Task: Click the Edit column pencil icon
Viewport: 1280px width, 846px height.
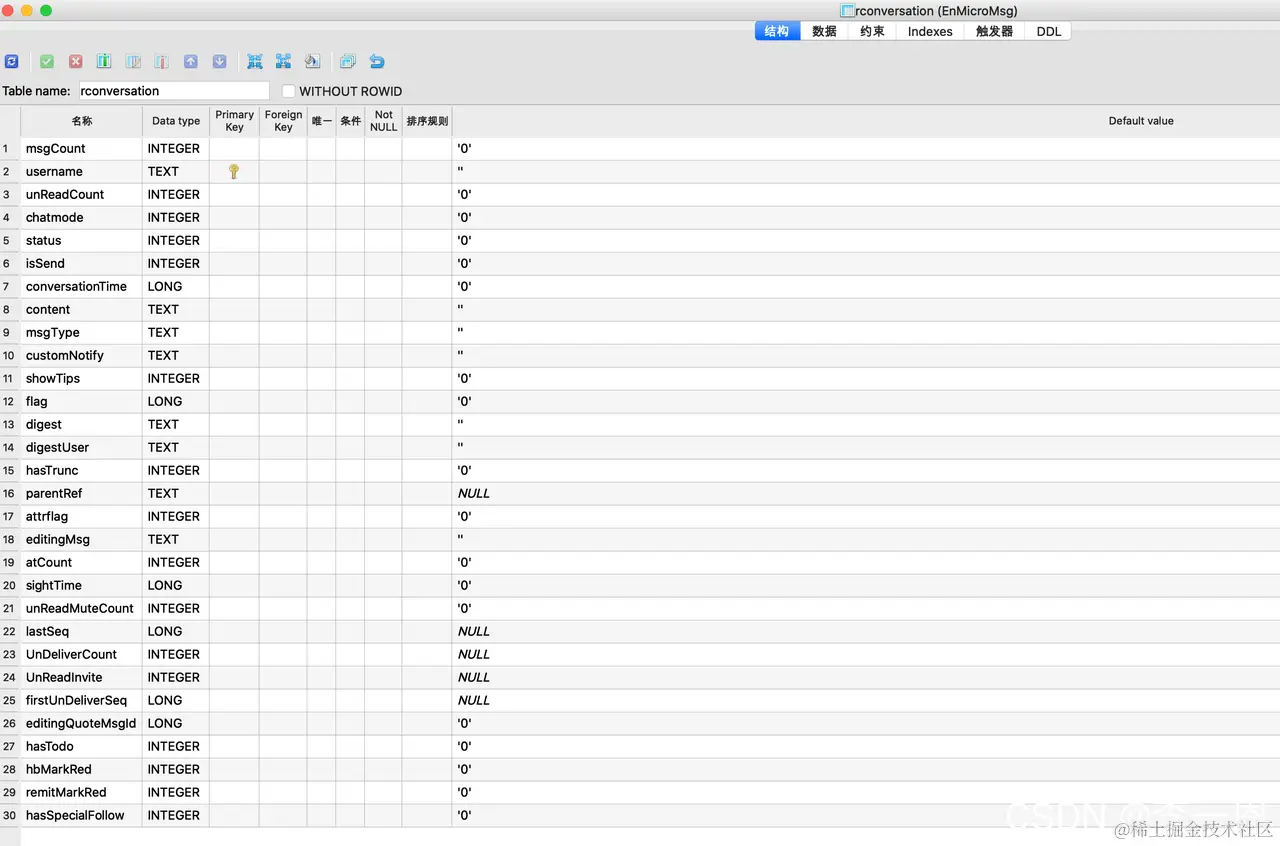Action: pos(133,61)
